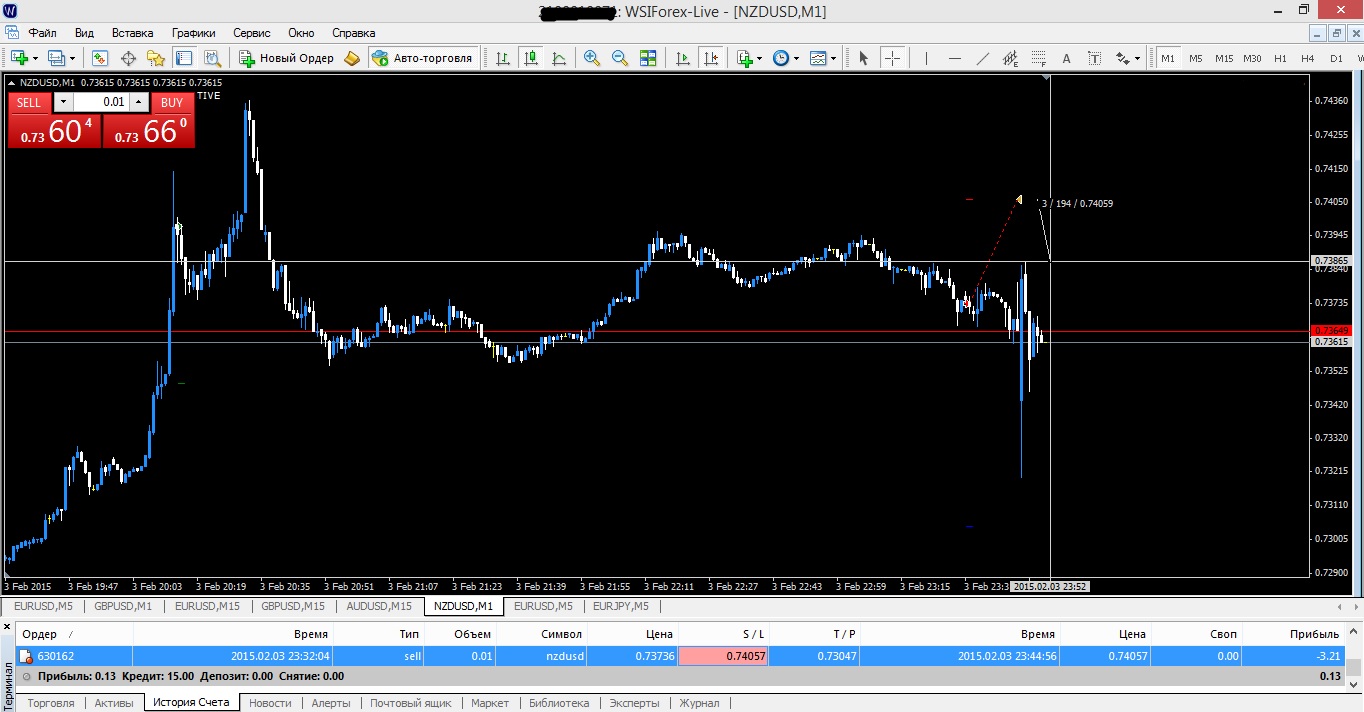Open the new chart tool

(x=20, y=58)
